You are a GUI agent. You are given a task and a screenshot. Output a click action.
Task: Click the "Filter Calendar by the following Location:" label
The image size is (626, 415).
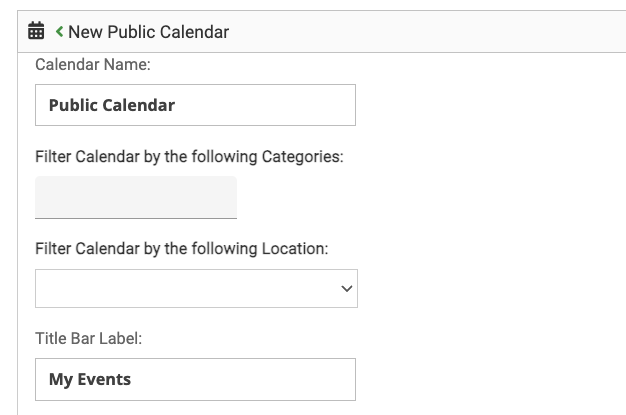point(182,248)
